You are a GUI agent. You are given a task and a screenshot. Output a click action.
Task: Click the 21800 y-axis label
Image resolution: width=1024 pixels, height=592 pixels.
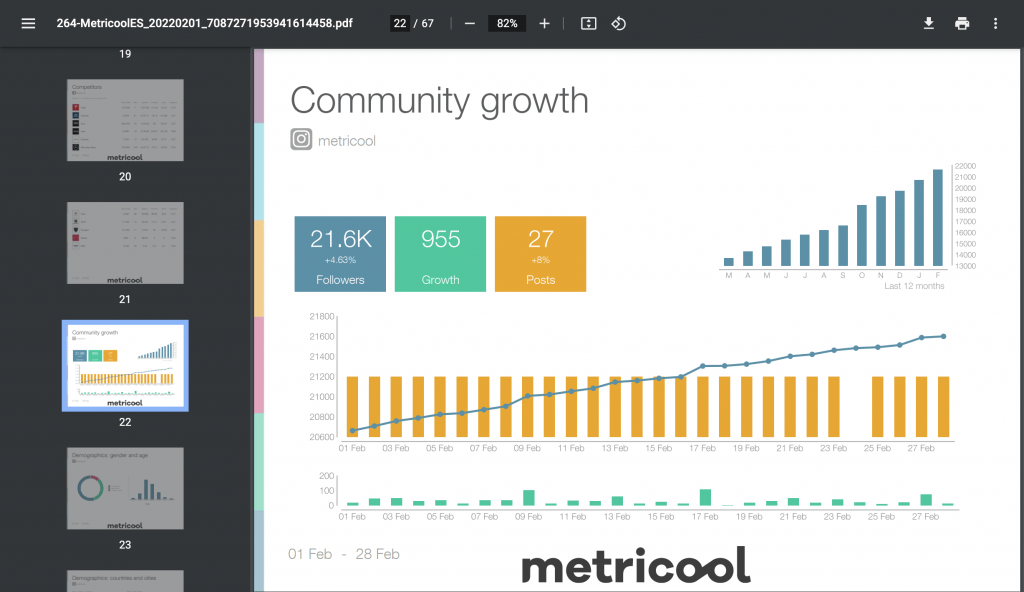click(322, 316)
